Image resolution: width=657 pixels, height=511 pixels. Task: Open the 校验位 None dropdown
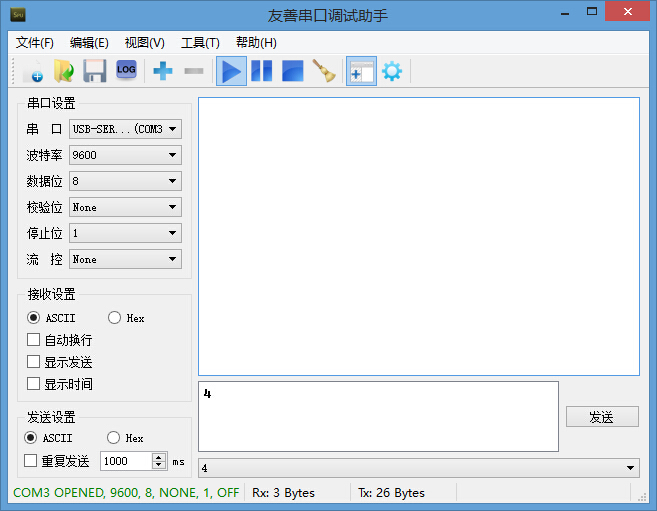(x=125, y=207)
